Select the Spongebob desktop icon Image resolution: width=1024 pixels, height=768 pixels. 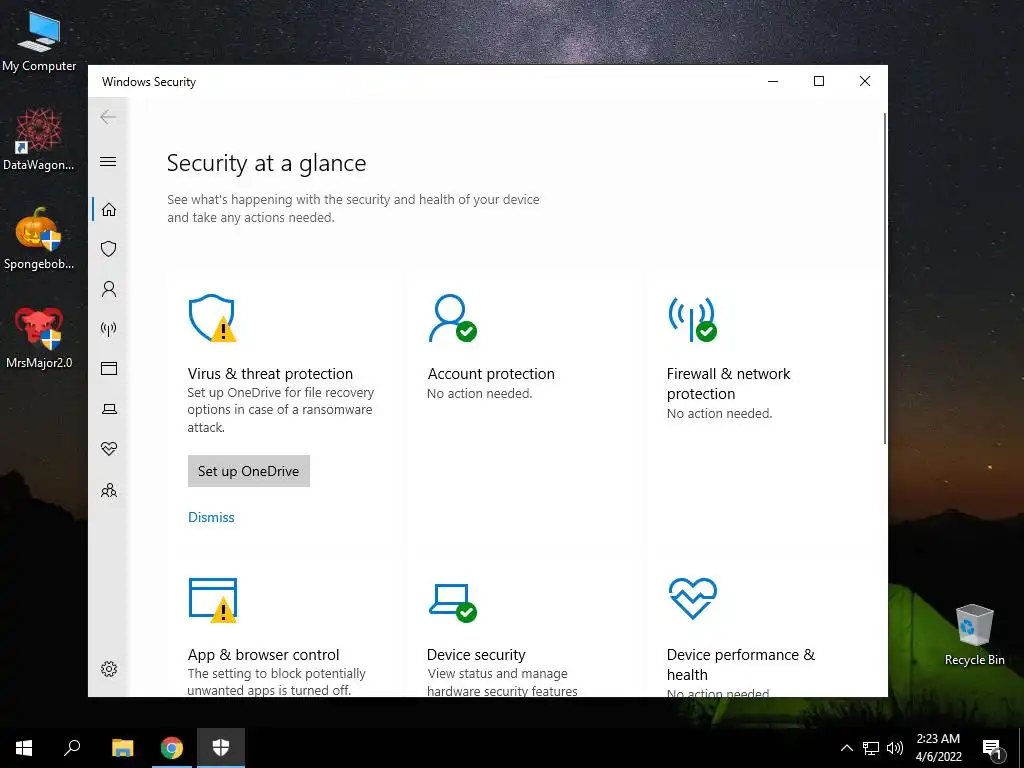(39, 239)
